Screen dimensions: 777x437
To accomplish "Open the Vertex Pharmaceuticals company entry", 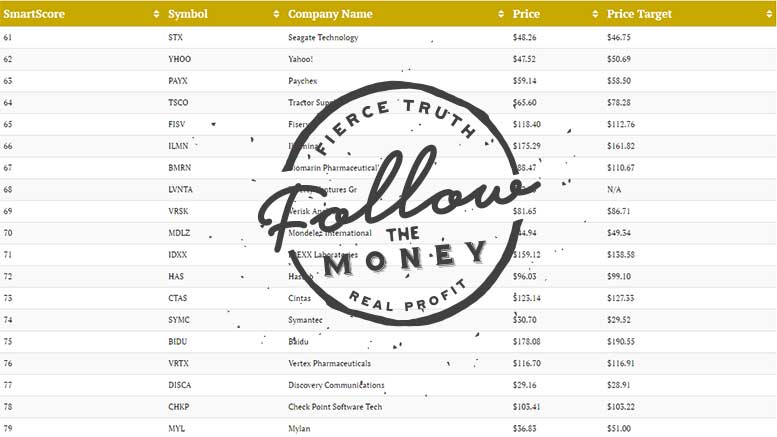I will tap(330, 363).
